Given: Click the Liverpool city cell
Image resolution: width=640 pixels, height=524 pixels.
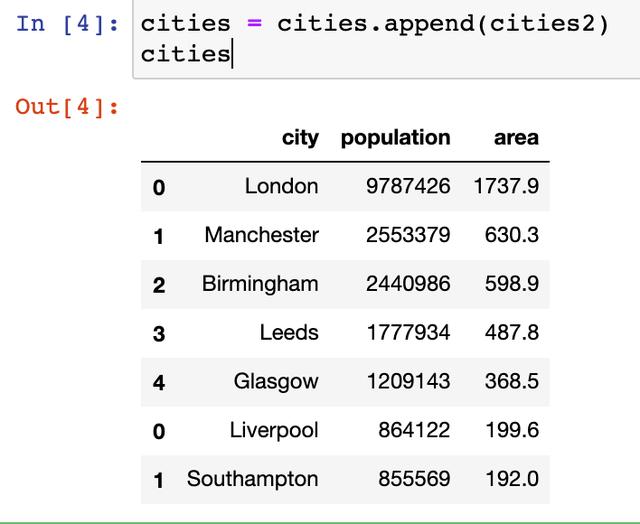Looking at the screenshot, I should [274, 431].
